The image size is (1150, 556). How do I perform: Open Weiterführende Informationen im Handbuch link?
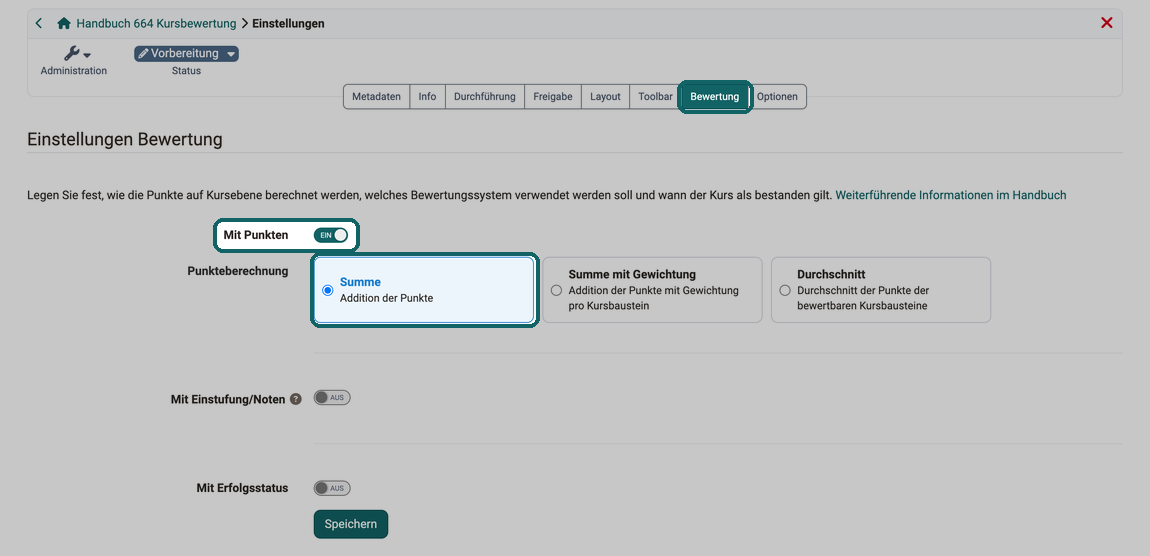tap(951, 195)
